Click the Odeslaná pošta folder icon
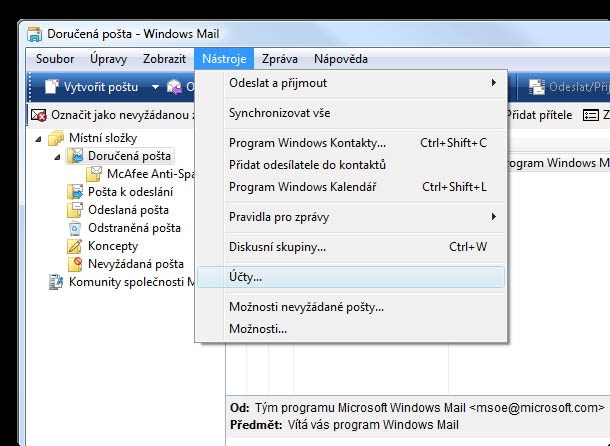The height and width of the screenshot is (446, 610). point(75,210)
